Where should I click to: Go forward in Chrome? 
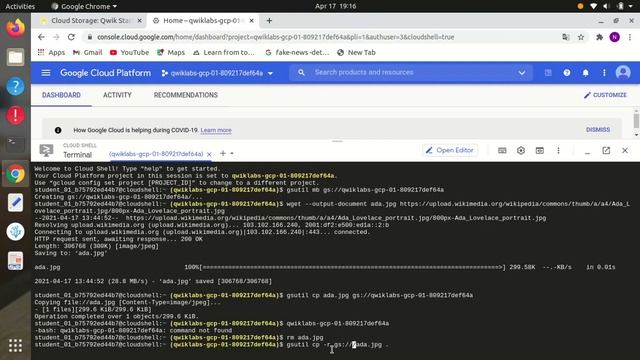(56, 37)
